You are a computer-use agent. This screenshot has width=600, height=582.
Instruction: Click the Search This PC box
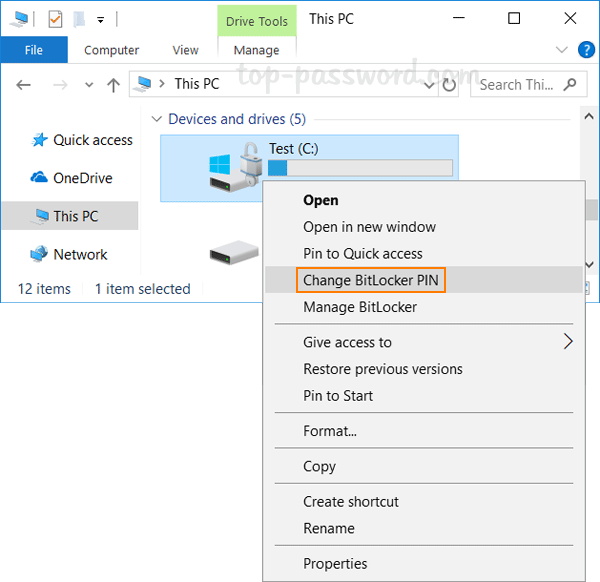point(528,84)
